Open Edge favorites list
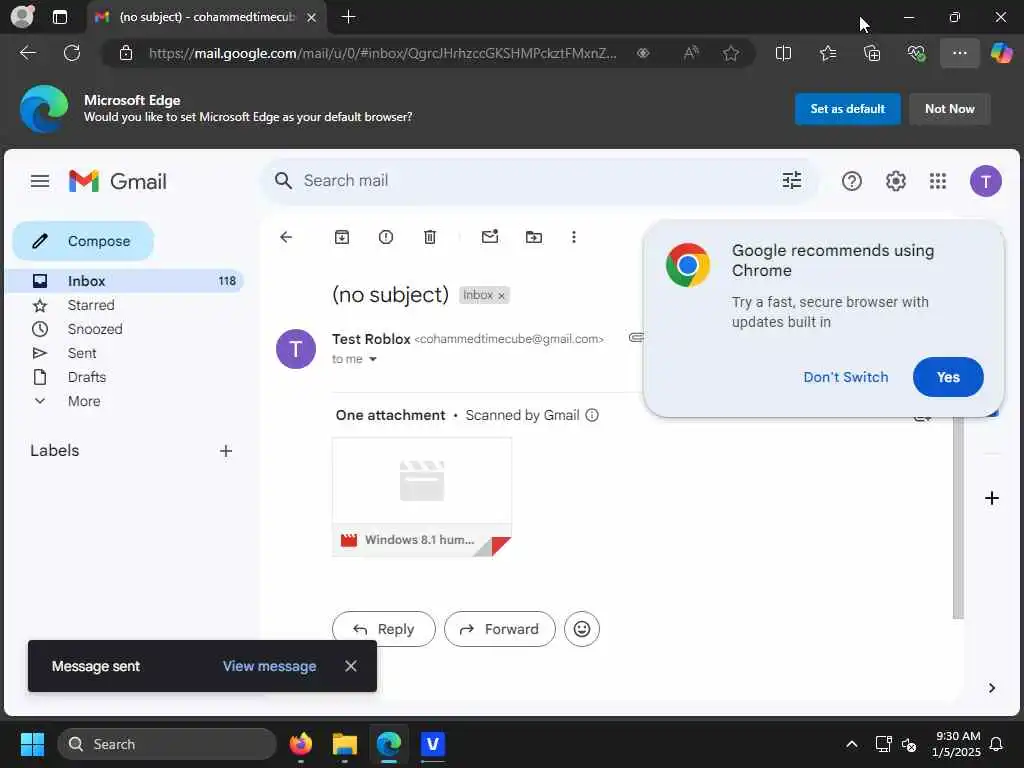Screen dimensions: 1024x768 click(827, 53)
